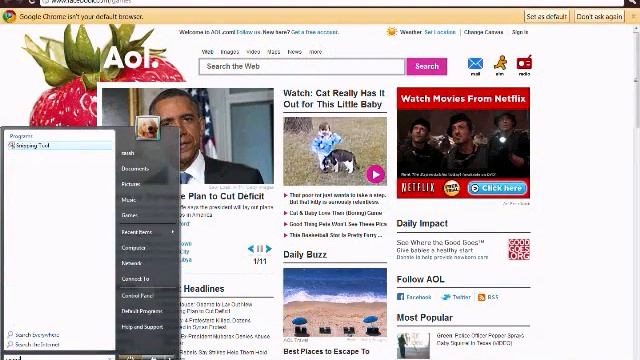Select the Web search tab

pyautogui.click(x=207, y=52)
